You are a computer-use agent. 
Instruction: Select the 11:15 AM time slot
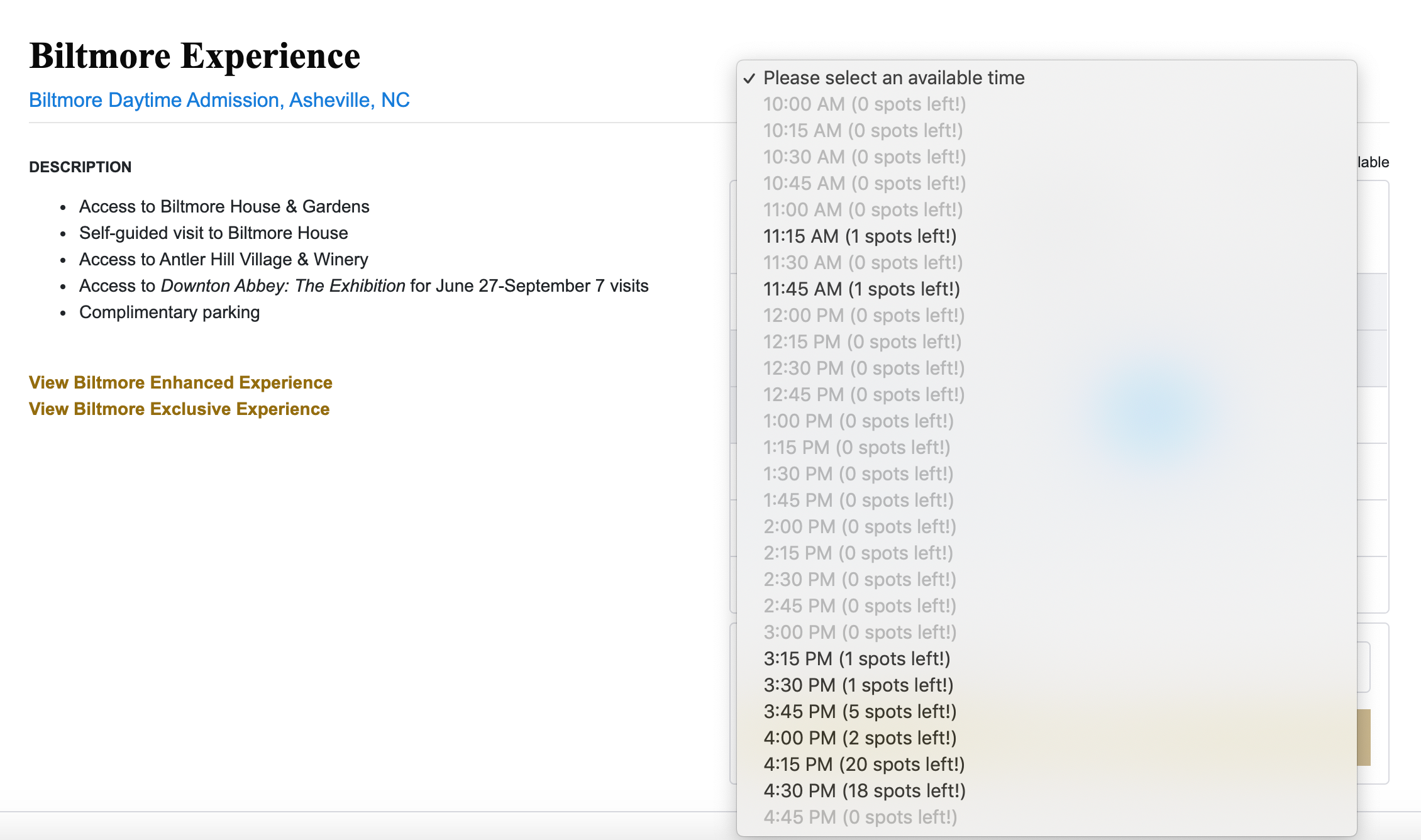click(x=860, y=236)
